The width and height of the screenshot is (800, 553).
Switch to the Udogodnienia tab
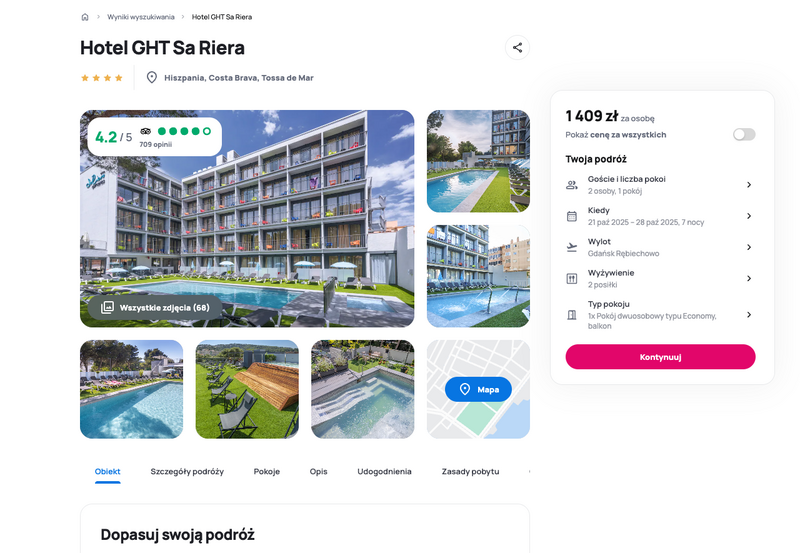tap(384, 471)
